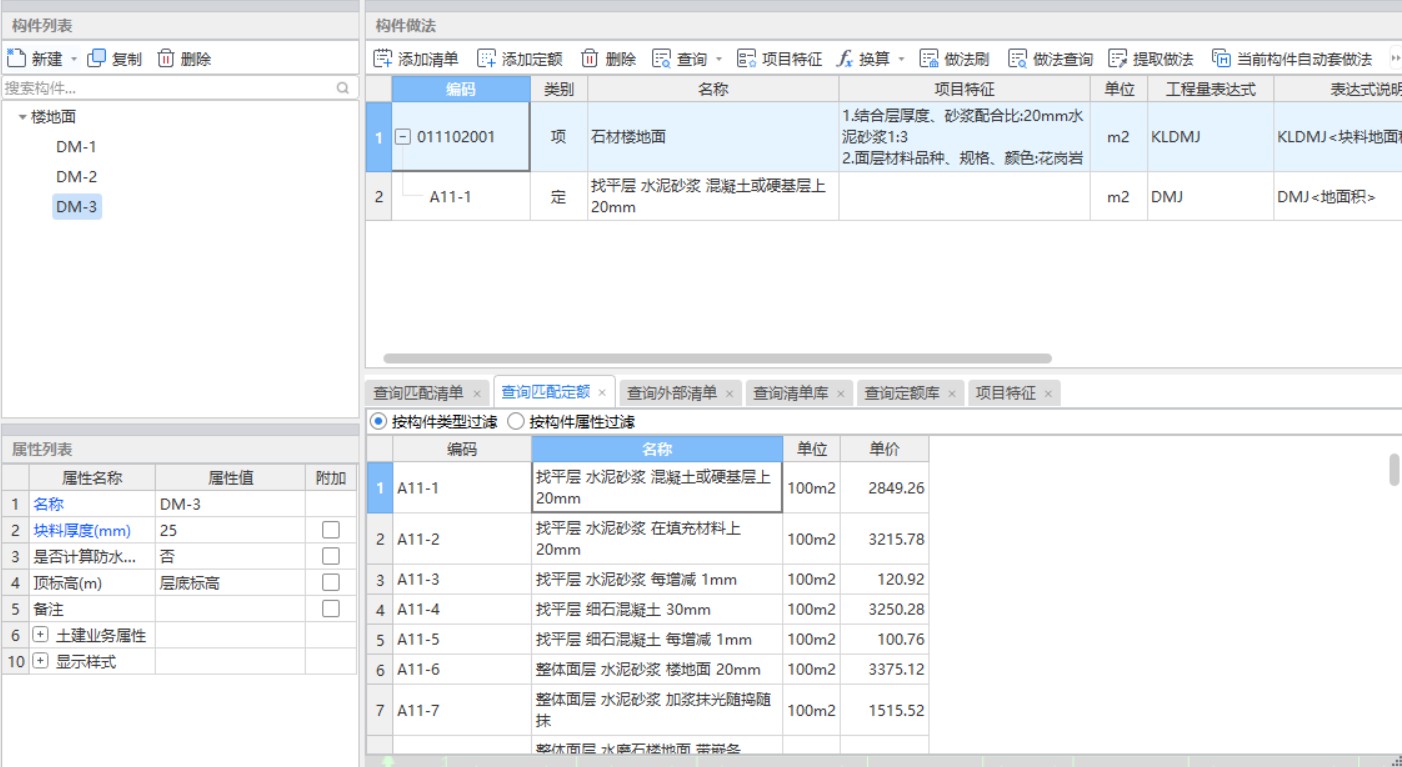Expand 土建业务属性 property group
The height and width of the screenshot is (767, 1402).
click(40, 635)
